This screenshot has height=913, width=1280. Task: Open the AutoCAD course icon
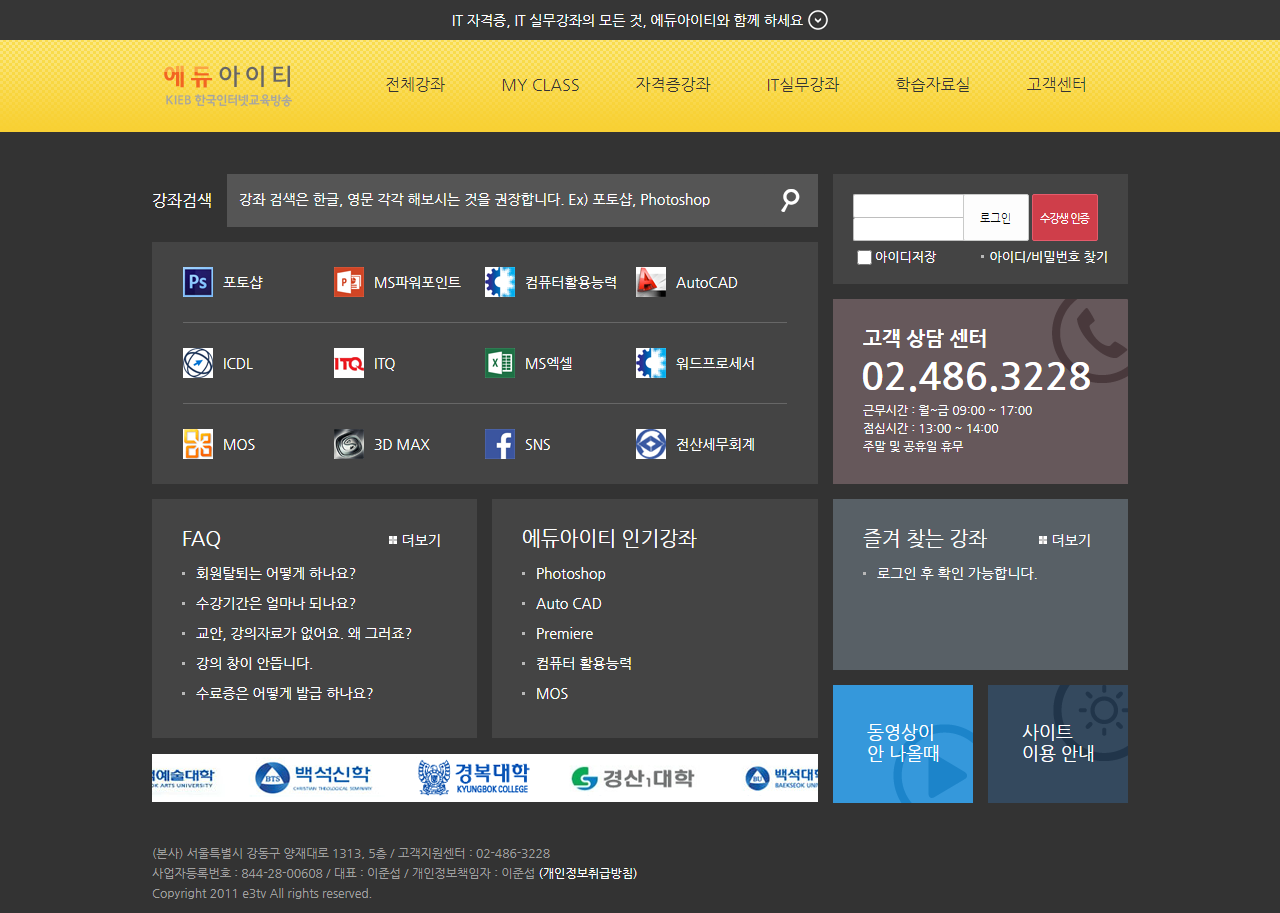tap(651, 282)
